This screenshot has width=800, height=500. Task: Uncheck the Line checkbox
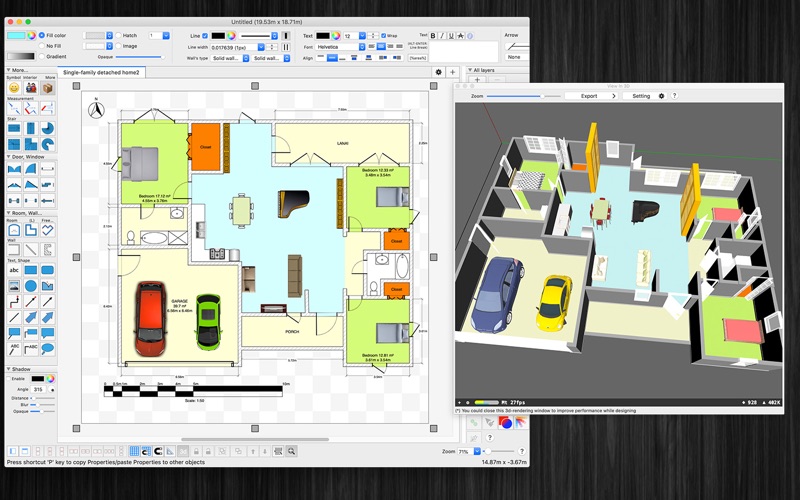205,36
